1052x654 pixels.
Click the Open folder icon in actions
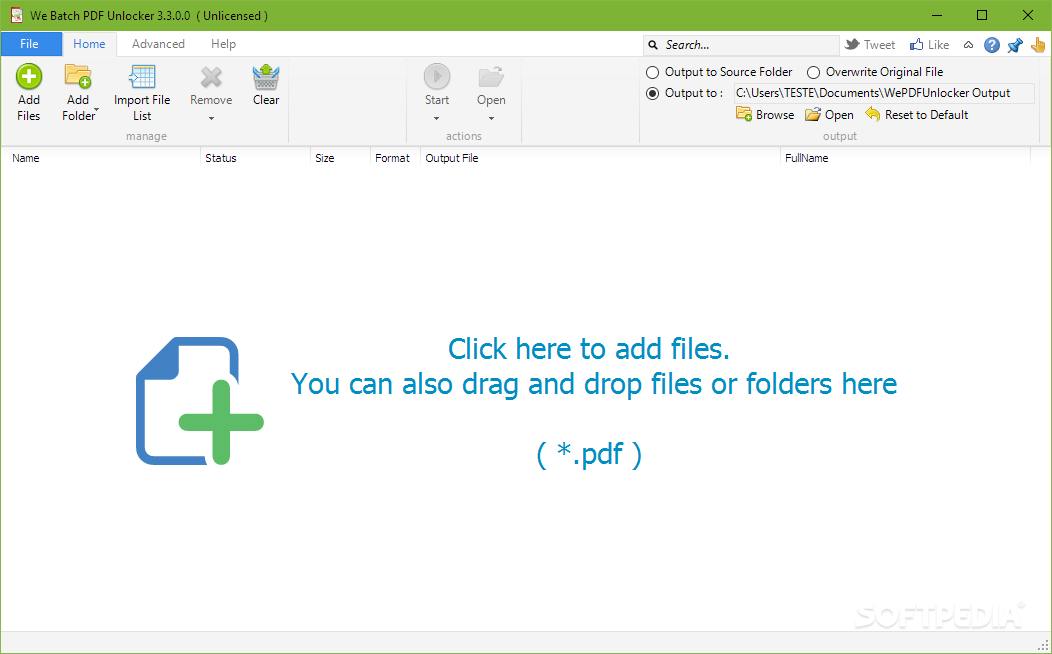491,76
